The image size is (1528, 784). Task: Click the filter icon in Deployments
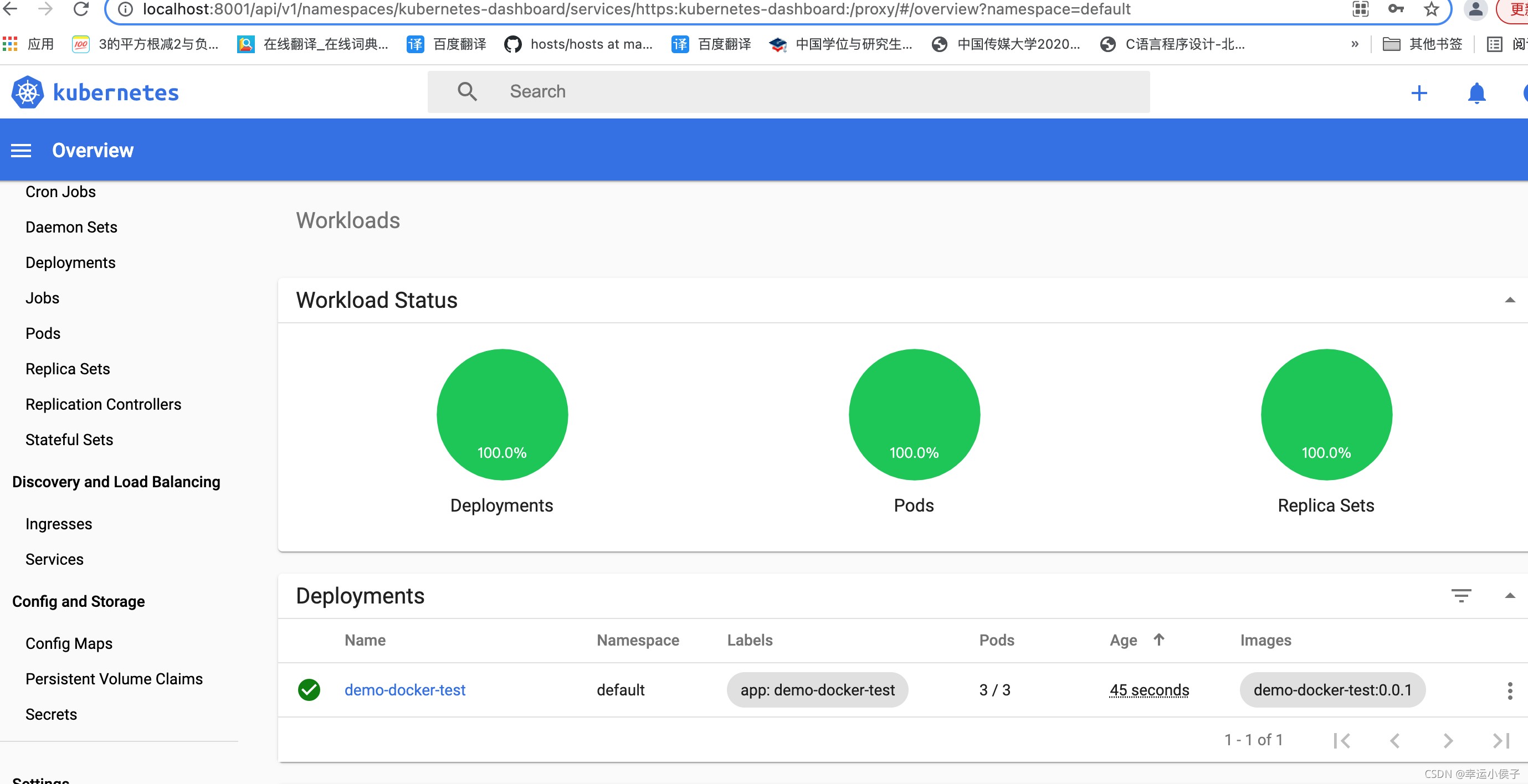click(1461, 596)
